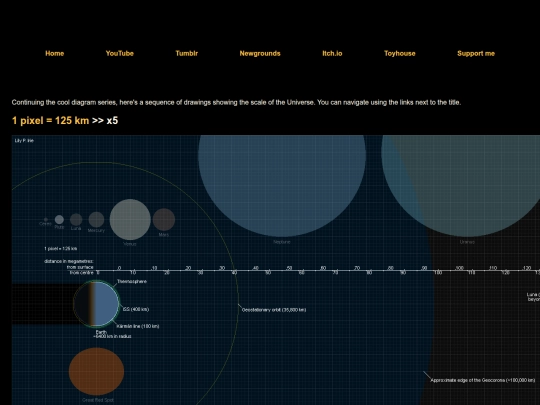Open the Itch.io navigation link
Screen dimensions: 540x405
click(x=332, y=53)
